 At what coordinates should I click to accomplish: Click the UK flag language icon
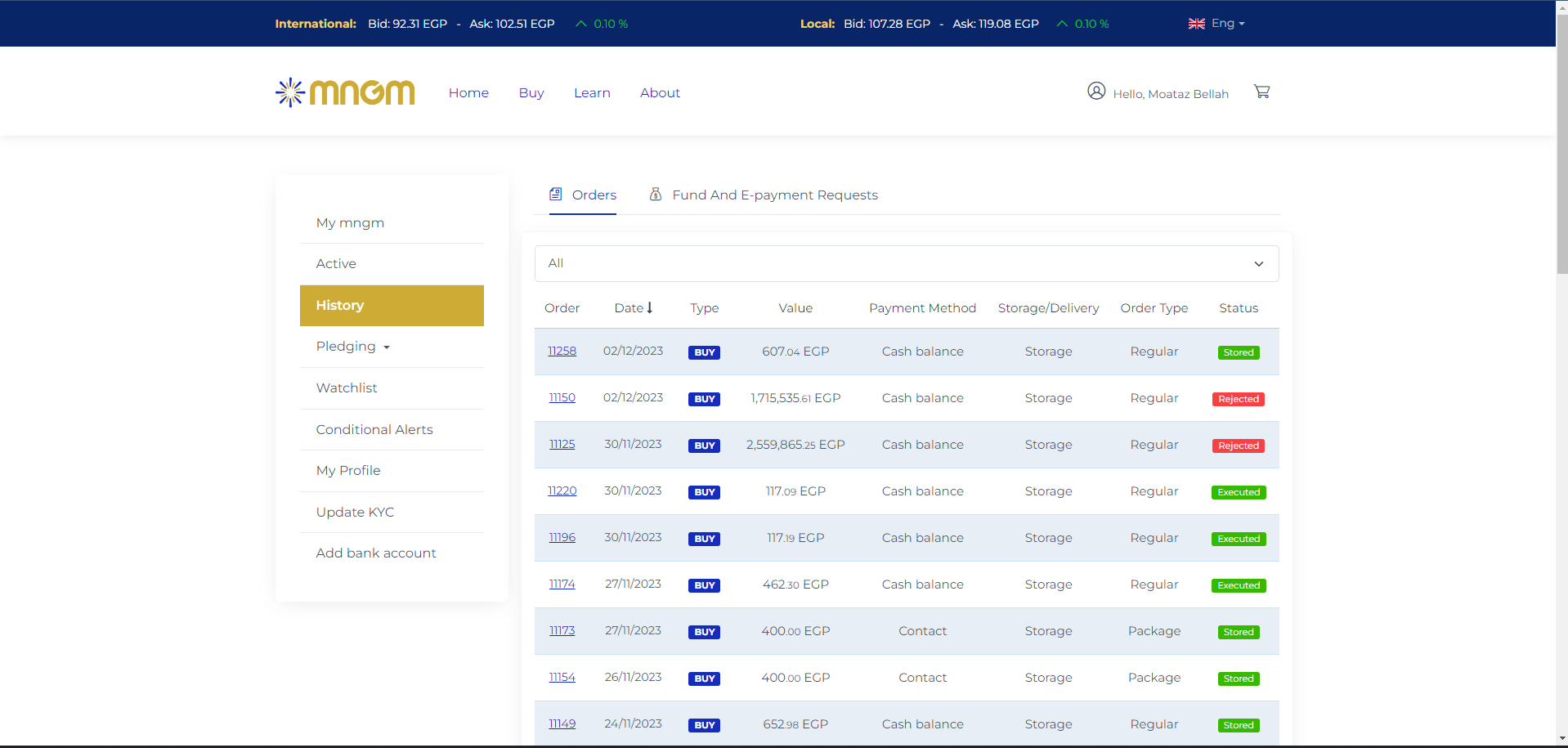(1196, 24)
